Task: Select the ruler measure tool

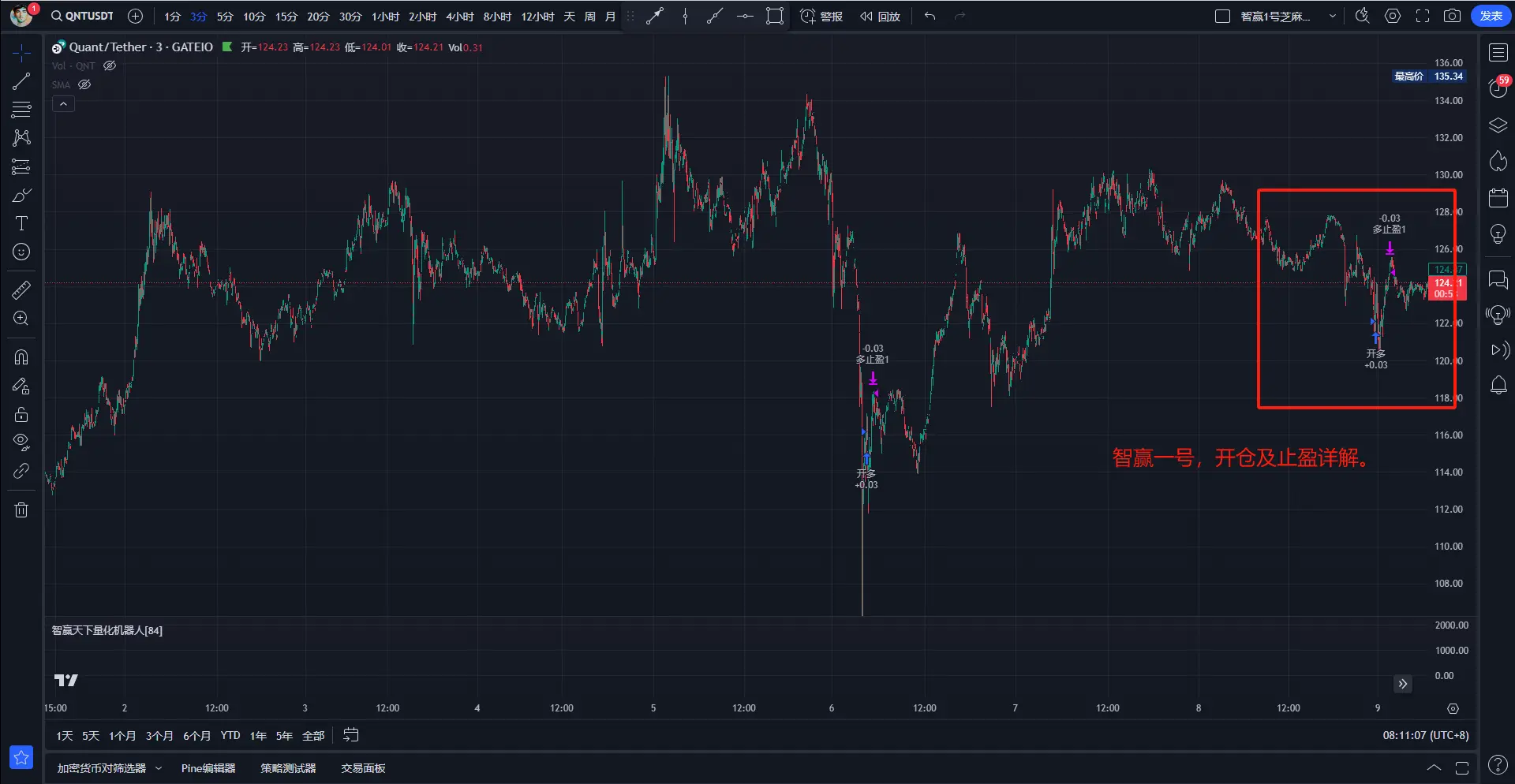Action: coord(21,290)
